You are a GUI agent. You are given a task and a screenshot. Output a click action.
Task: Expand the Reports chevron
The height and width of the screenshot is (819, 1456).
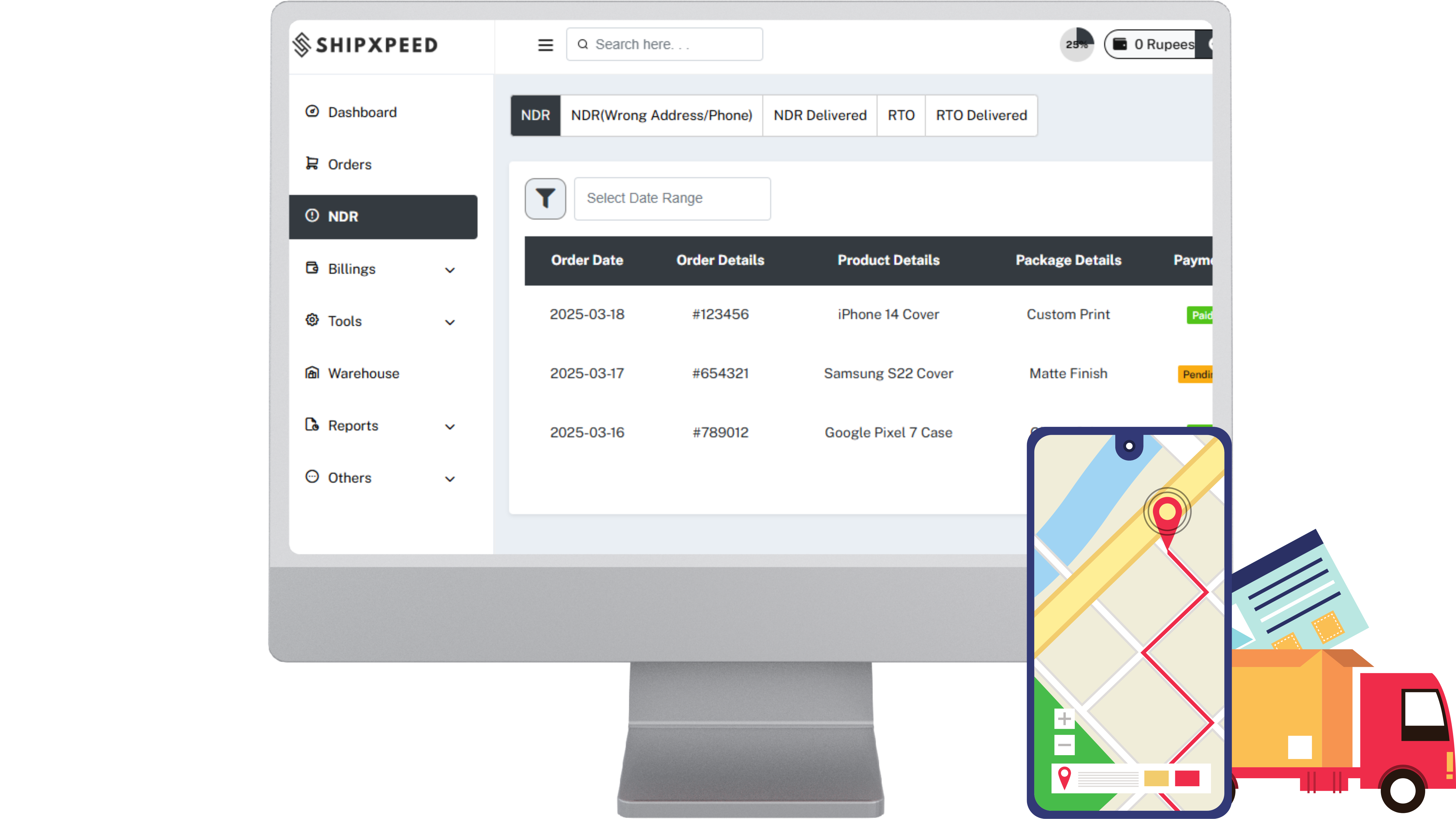pos(450,427)
